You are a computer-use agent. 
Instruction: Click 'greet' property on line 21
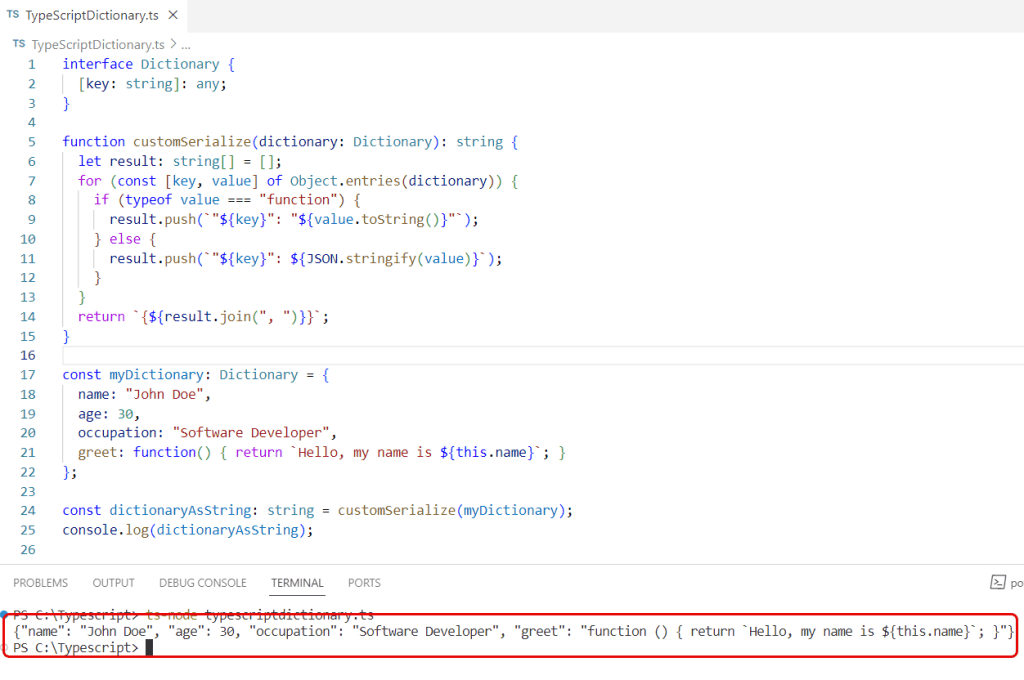click(98, 453)
